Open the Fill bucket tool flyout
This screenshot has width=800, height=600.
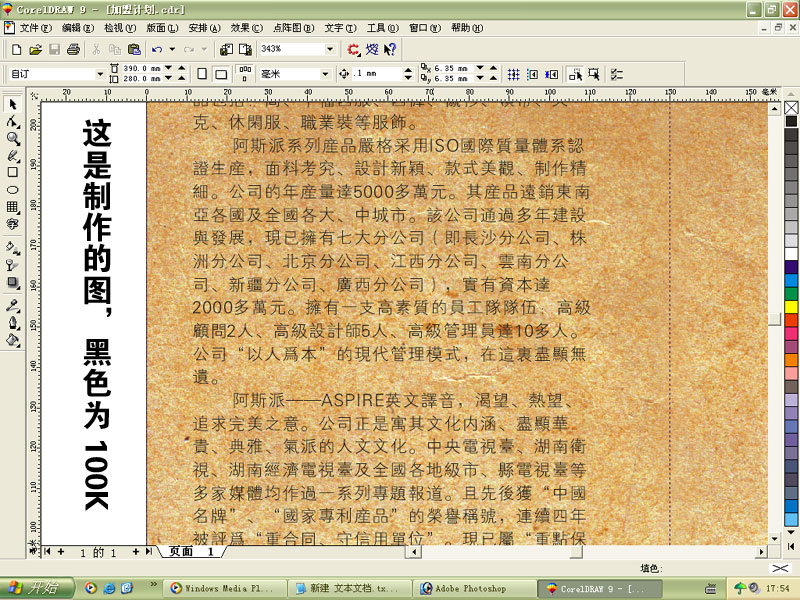pos(13,340)
